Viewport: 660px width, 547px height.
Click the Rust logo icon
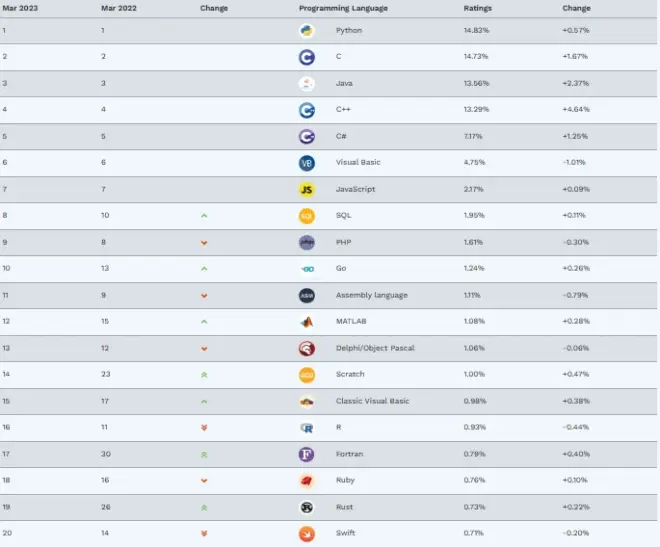coord(307,507)
